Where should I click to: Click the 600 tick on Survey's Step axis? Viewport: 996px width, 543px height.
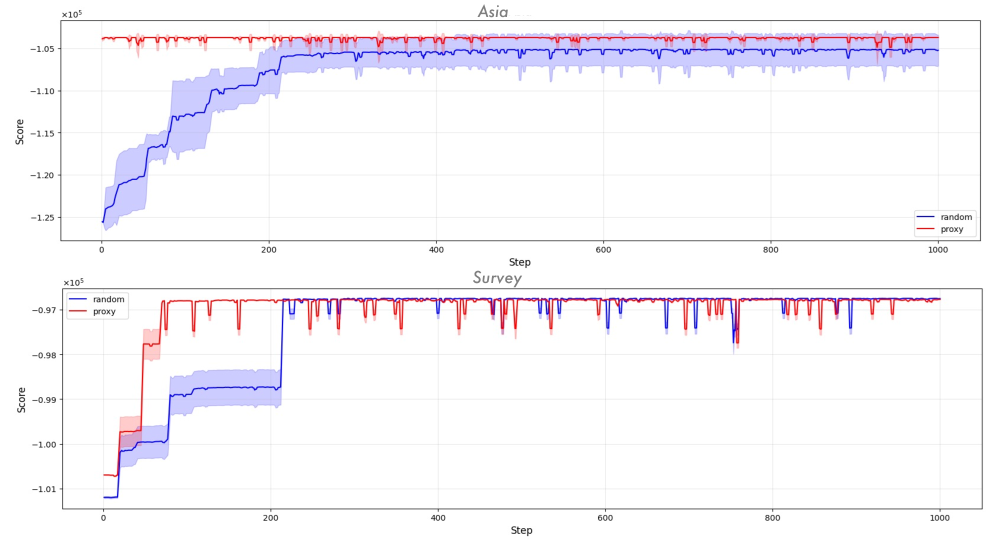605,518
